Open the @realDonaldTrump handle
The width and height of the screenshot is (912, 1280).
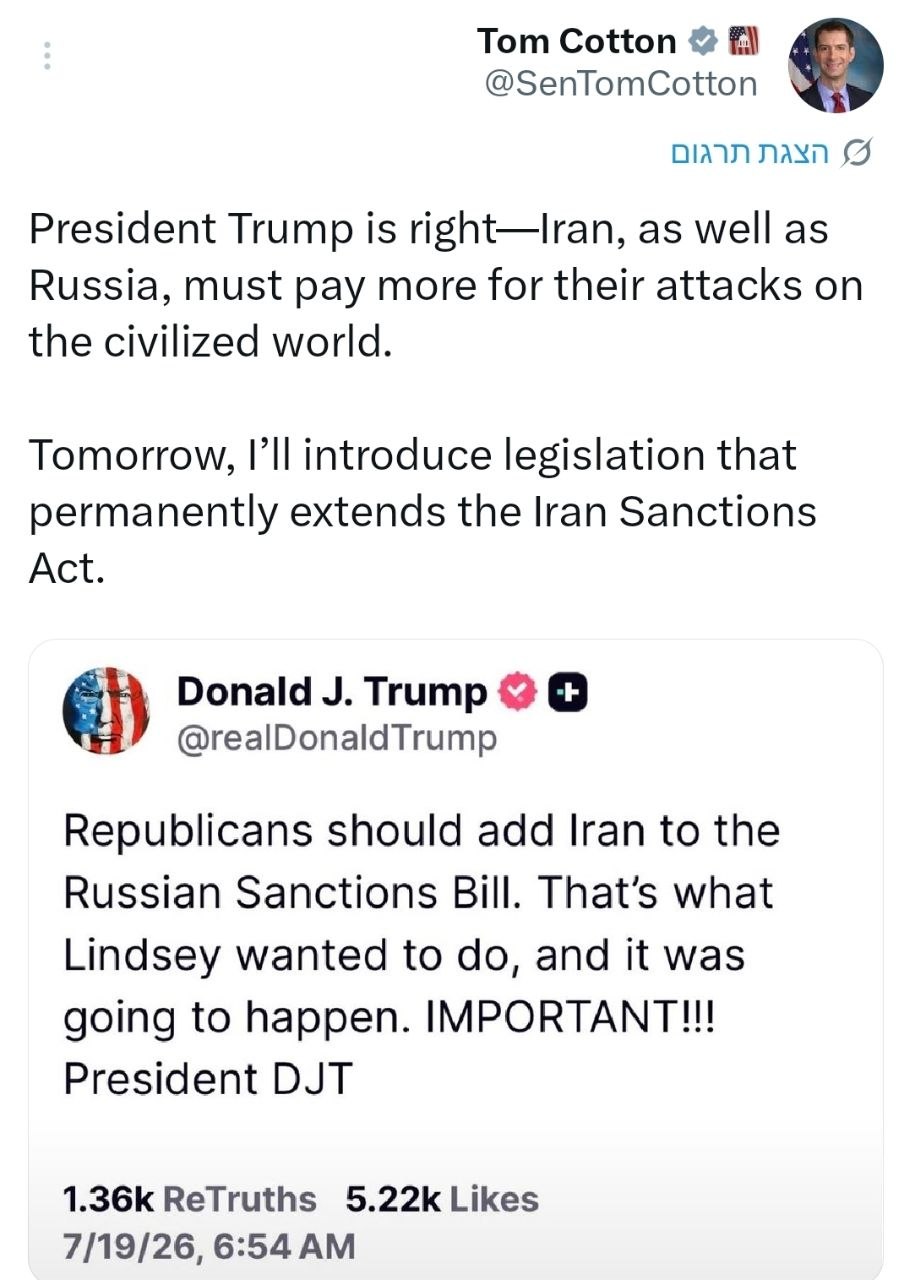pos(336,738)
